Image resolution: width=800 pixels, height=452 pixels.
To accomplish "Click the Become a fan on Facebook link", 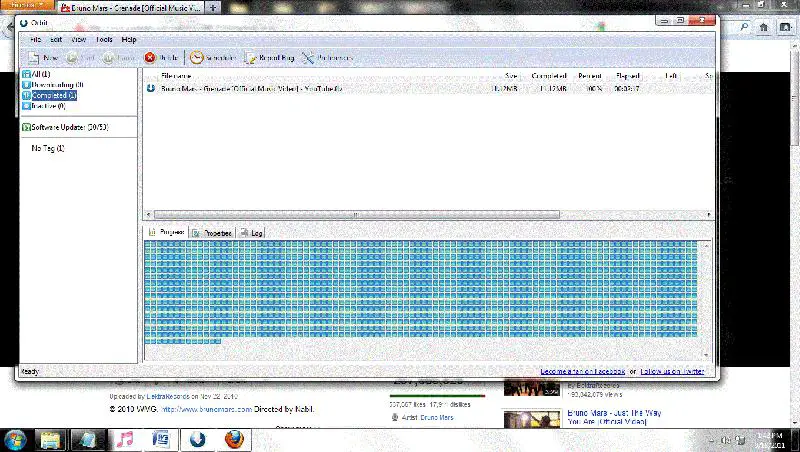I will click(x=583, y=371).
